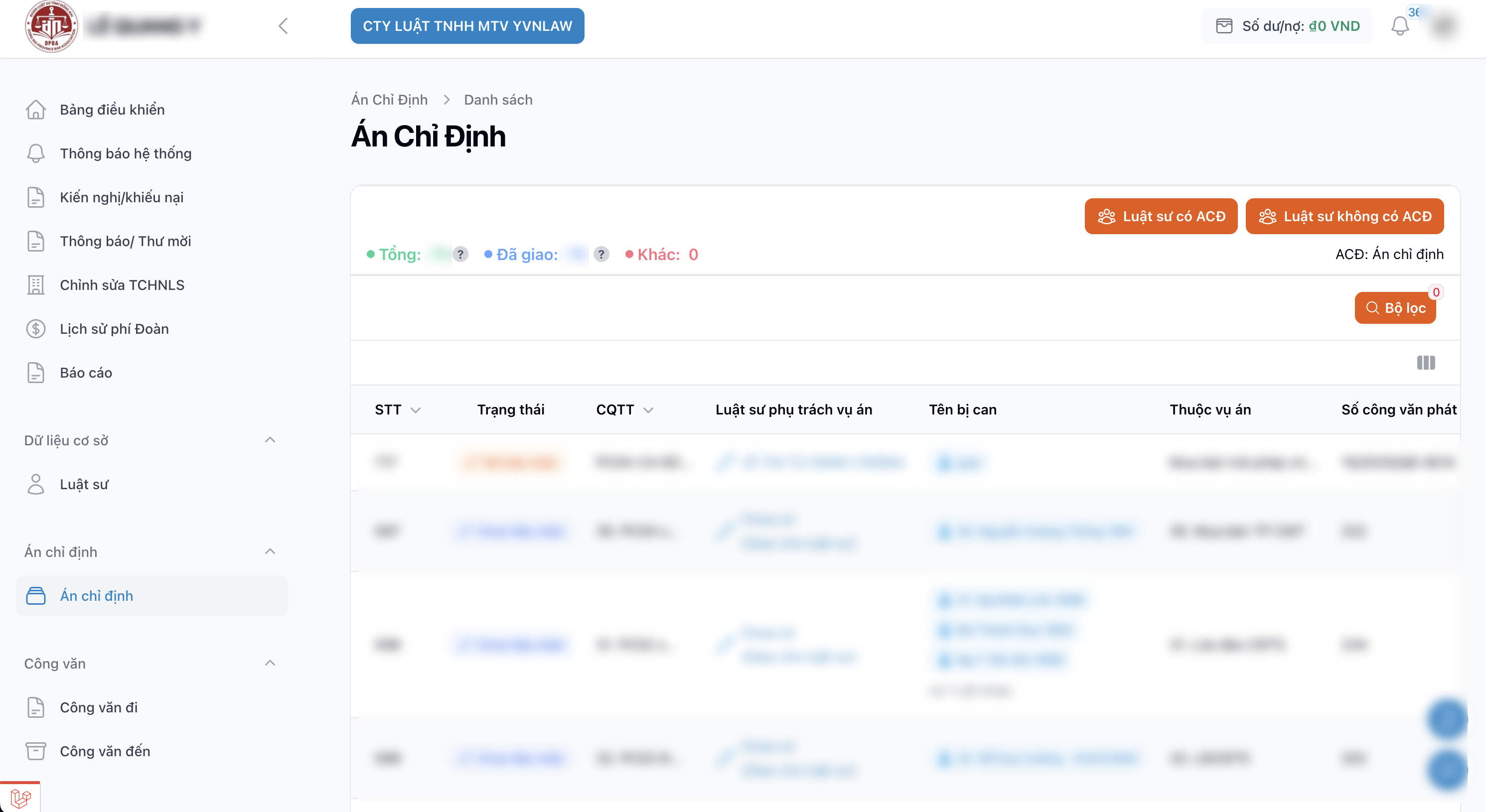Click Luật sư không có ACĐ button
The height and width of the screenshot is (812, 1486).
coord(1344,216)
